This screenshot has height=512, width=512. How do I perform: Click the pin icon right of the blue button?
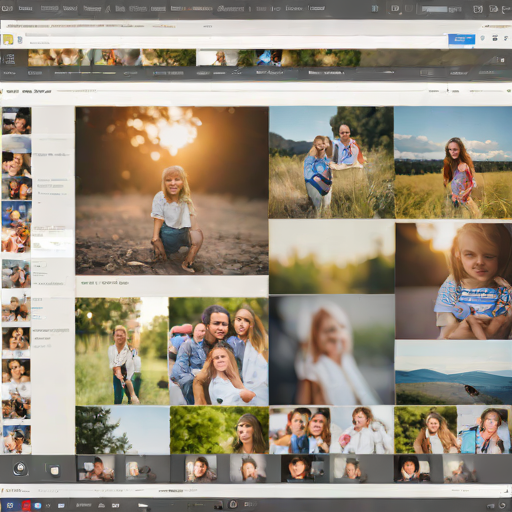482,39
